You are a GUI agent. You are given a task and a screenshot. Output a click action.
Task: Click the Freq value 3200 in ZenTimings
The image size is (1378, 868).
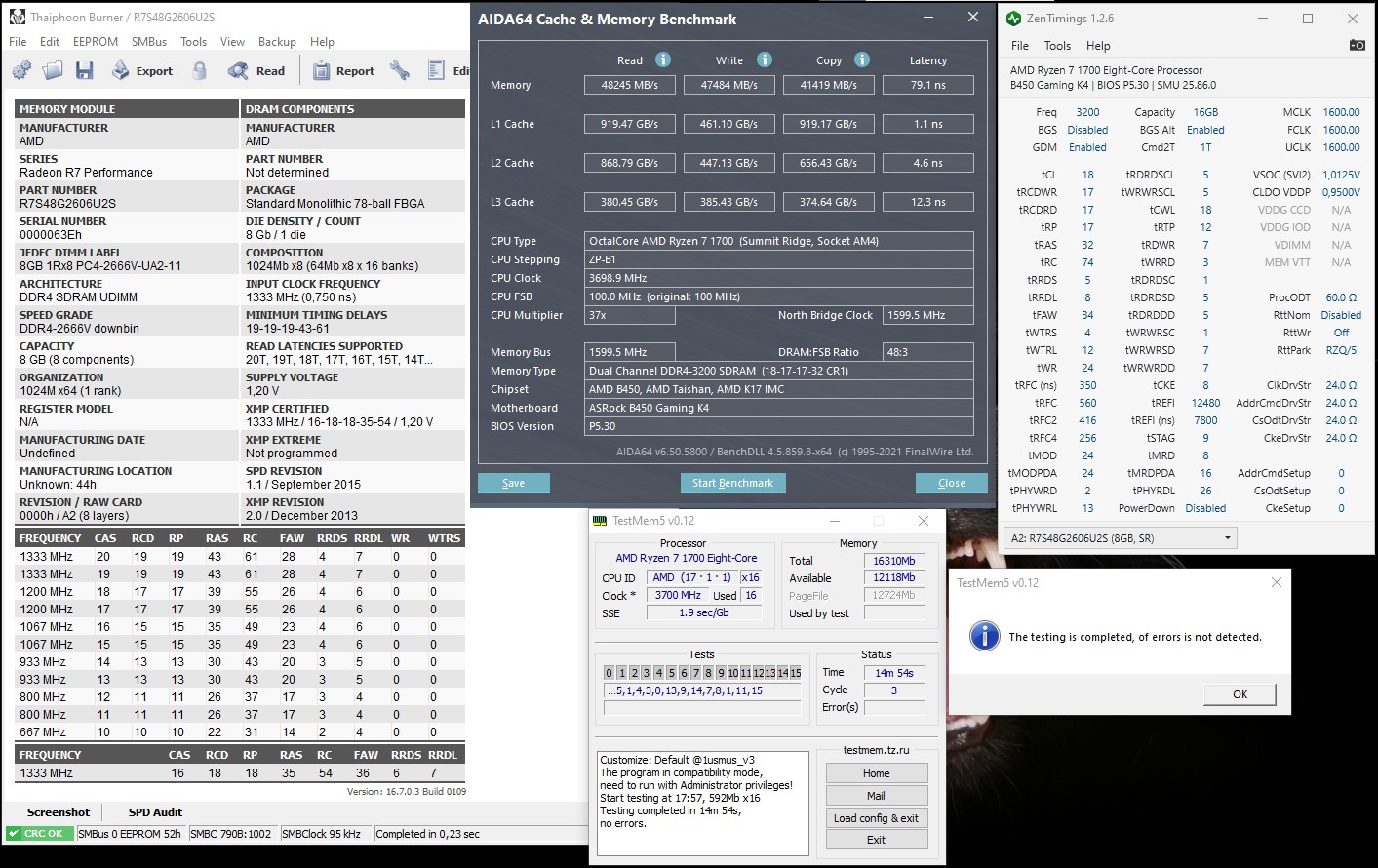click(x=1087, y=112)
